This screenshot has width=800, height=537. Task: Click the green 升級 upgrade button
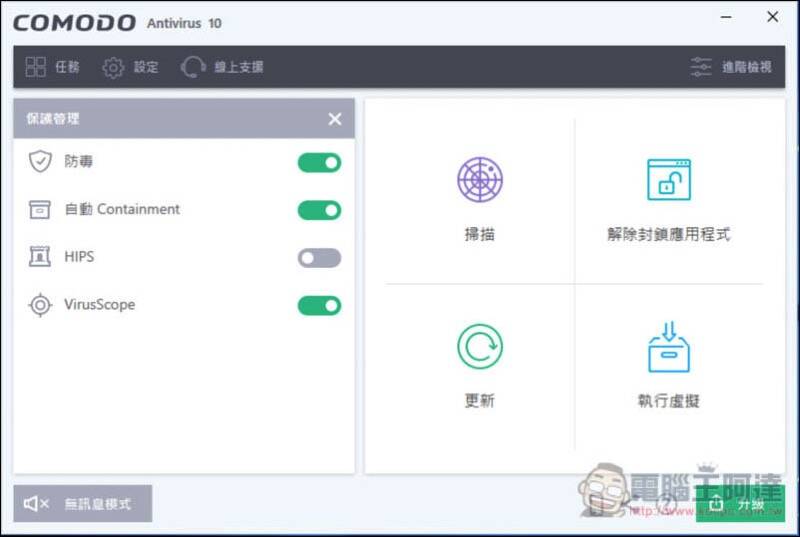(x=740, y=504)
